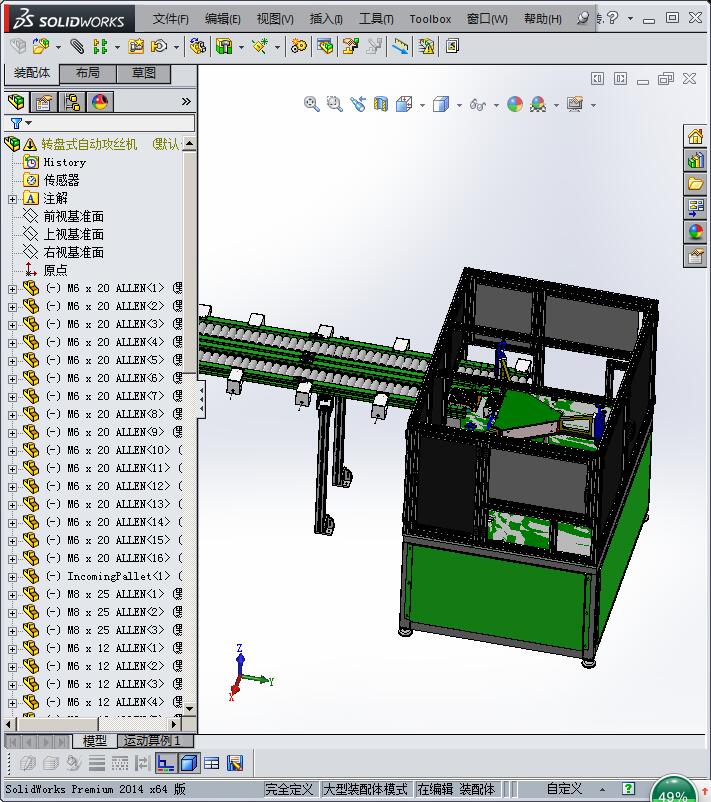Click the save-with-pencil bottom toolbar icon
This screenshot has height=802, width=711.
235,764
